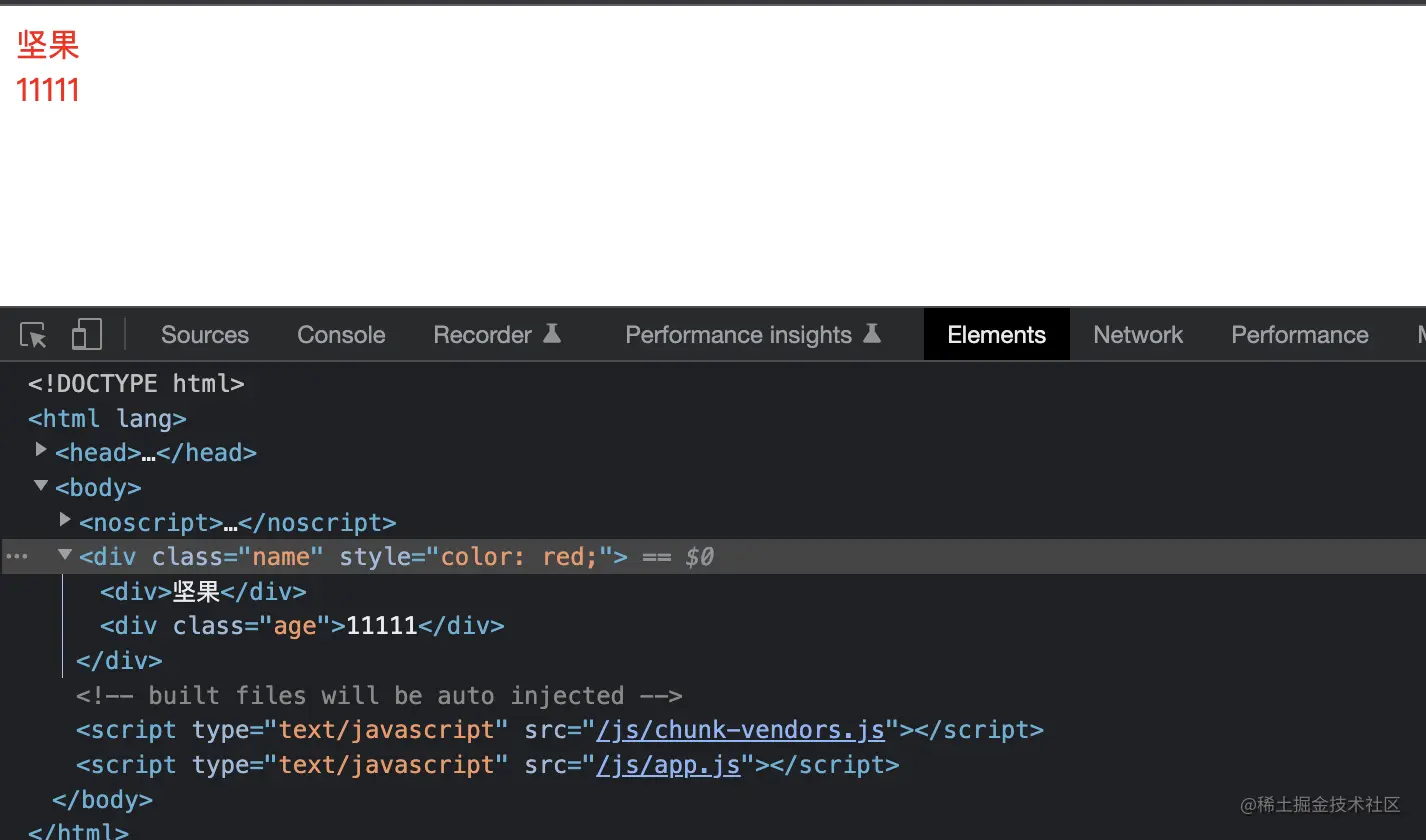The width and height of the screenshot is (1426, 840).
Task: Click the 11111 text inside age div
Action: 381,626
